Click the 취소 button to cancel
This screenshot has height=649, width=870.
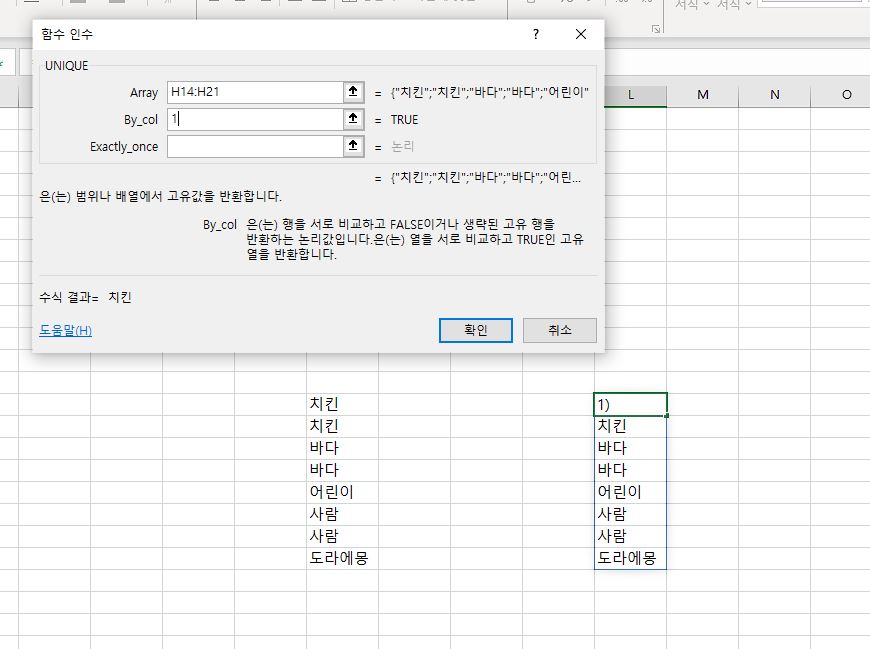tap(559, 330)
